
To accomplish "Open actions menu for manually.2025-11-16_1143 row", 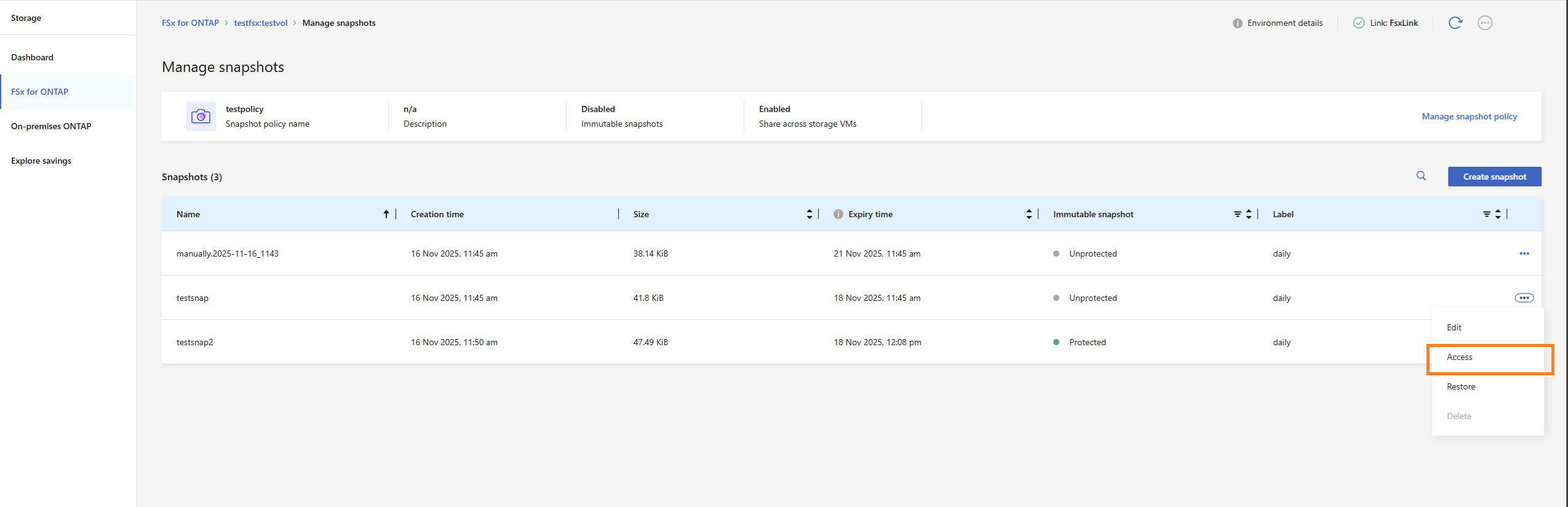I will 1524,253.
